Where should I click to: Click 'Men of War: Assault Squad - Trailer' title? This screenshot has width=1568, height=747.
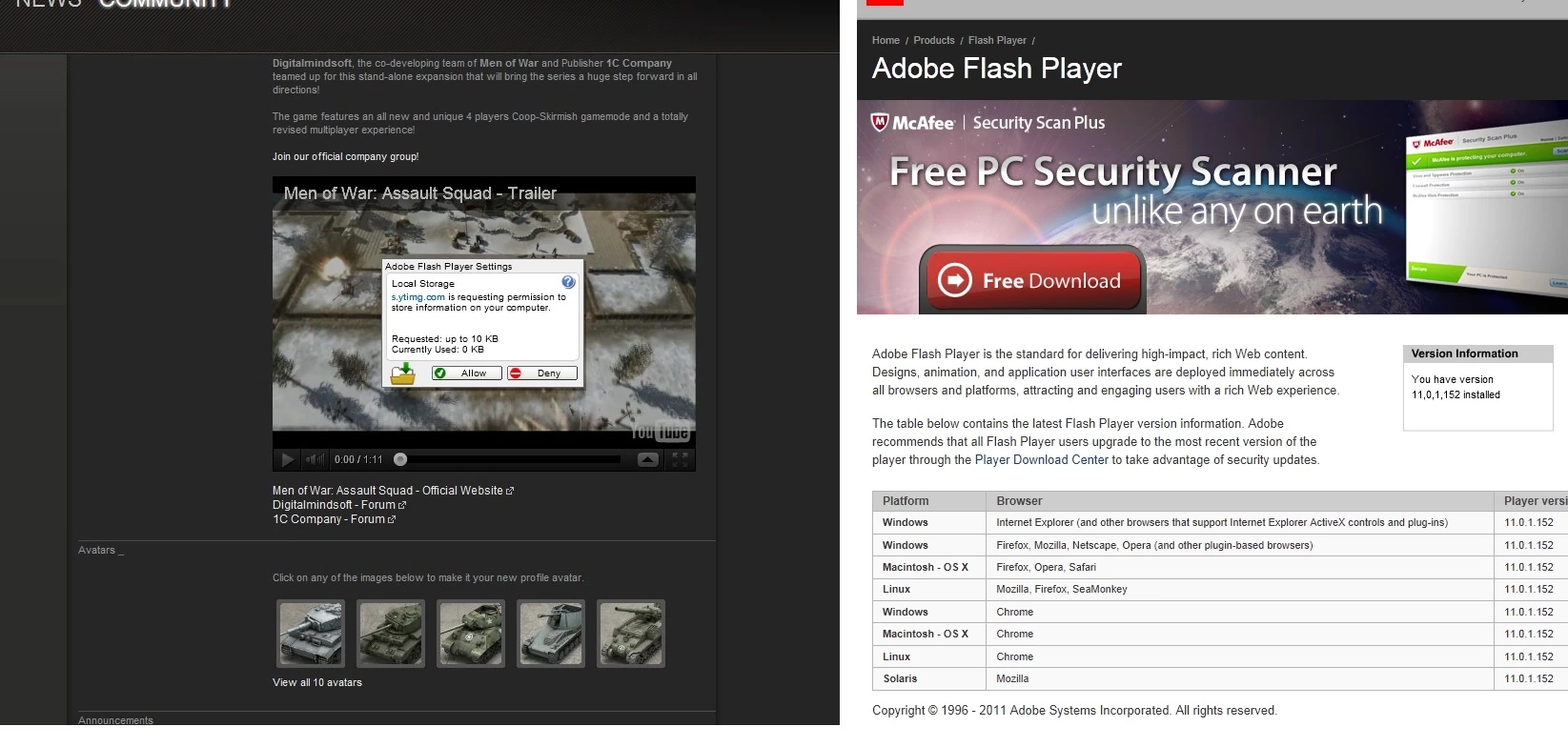pos(419,193)
